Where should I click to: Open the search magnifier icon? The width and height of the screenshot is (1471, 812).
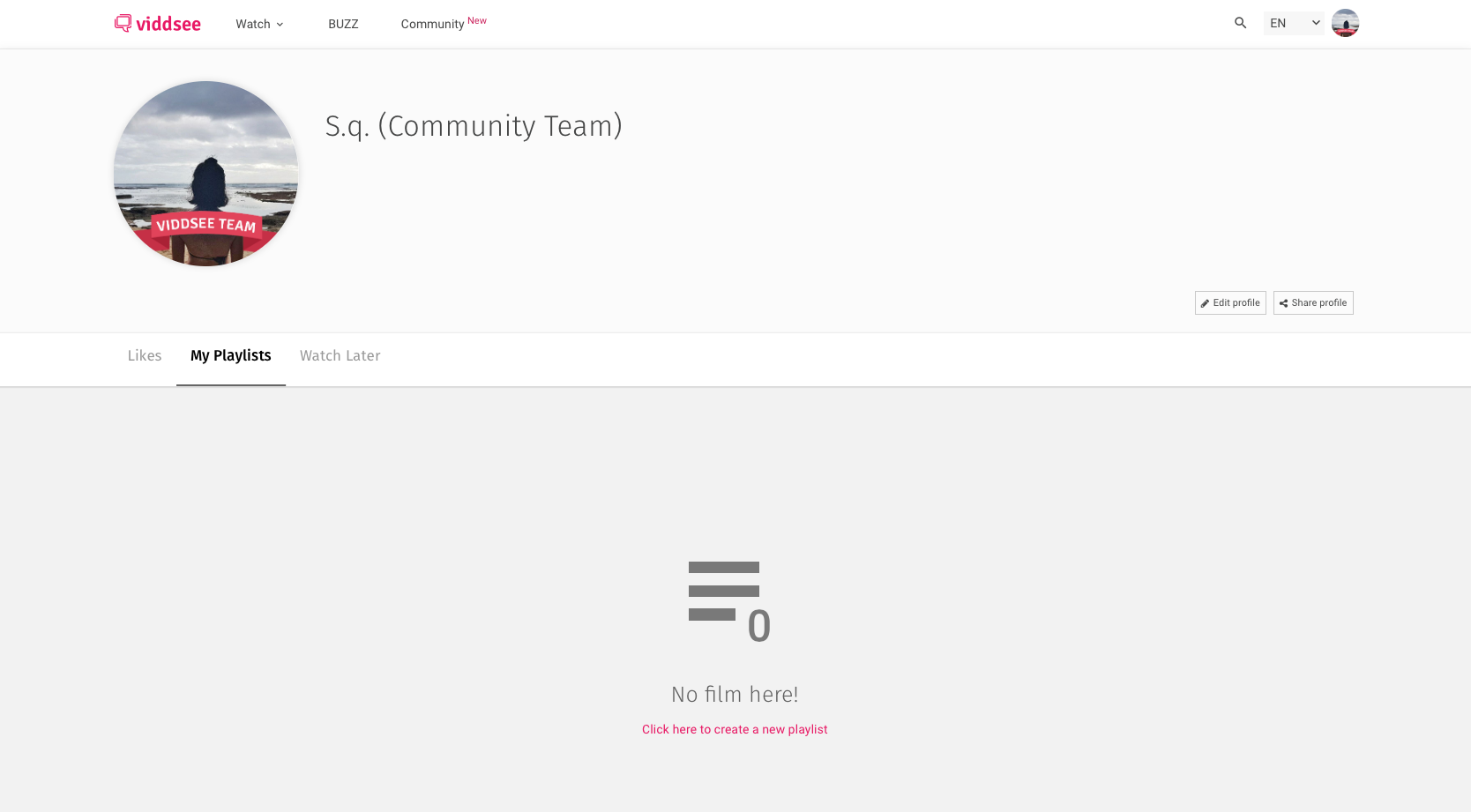point(1240,23)
